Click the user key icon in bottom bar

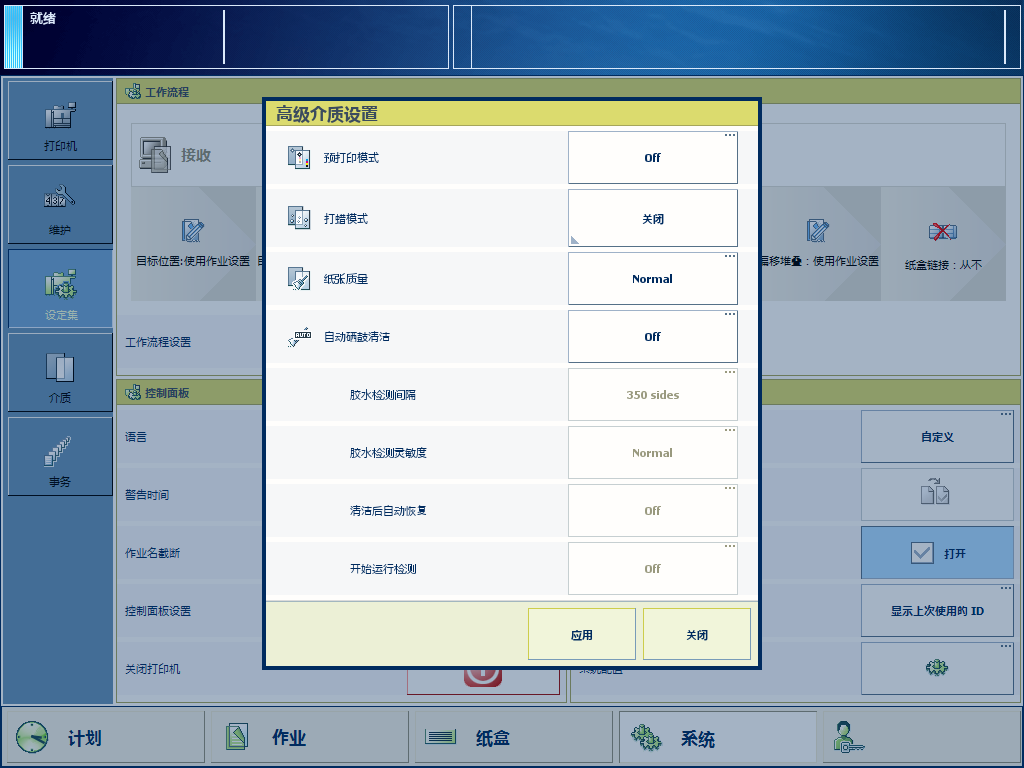point(848,738)
